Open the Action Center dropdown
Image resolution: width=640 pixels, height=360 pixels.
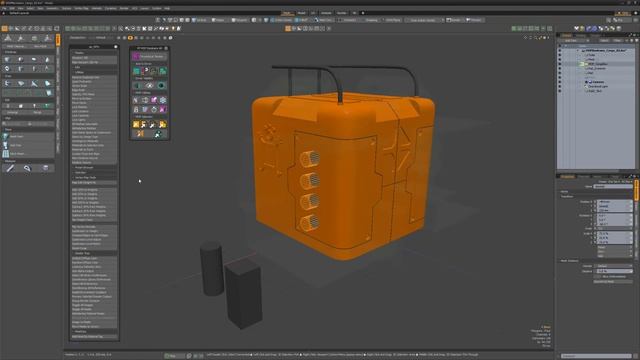point(282,20)
